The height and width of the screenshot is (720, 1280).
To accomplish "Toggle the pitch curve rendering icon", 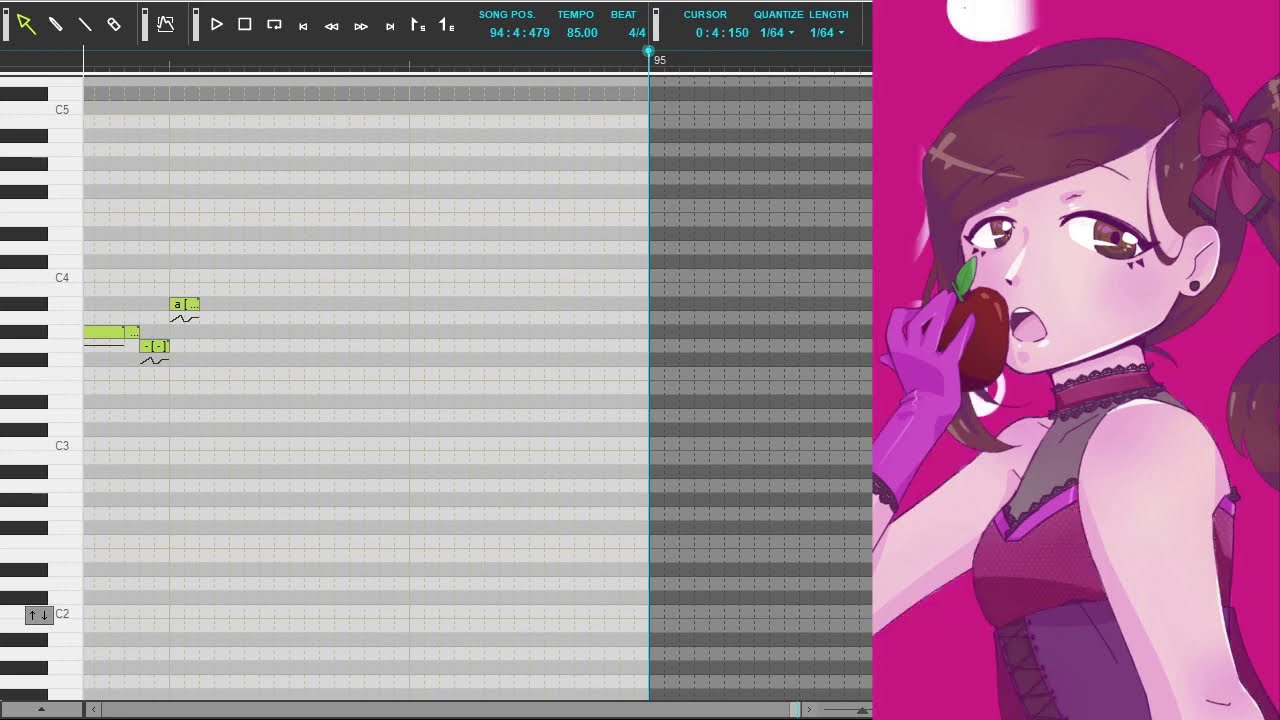I will click(x=166, y=24).
